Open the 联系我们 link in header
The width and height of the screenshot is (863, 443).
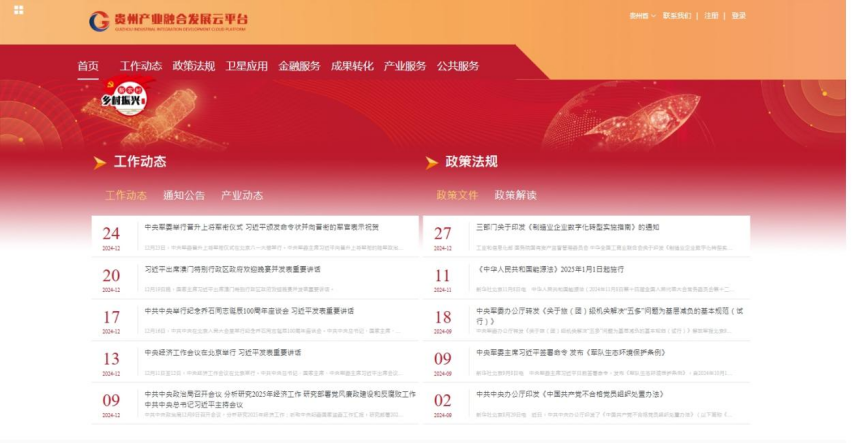tap(677, 16)
